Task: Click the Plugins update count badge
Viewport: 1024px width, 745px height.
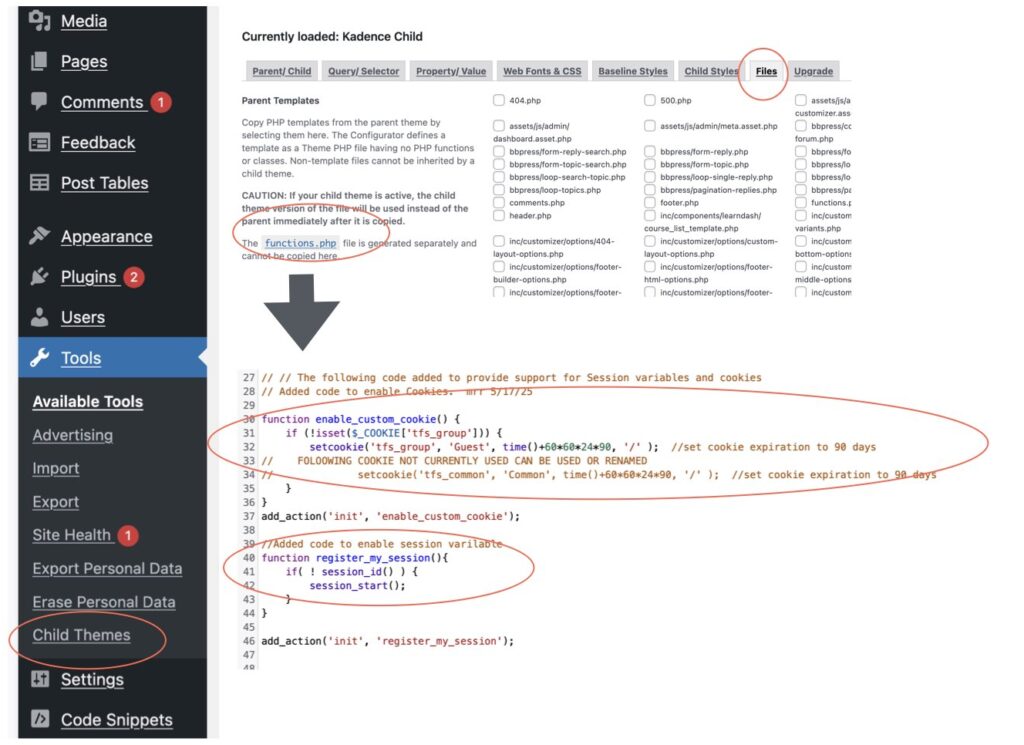Action: coord(134,277)
